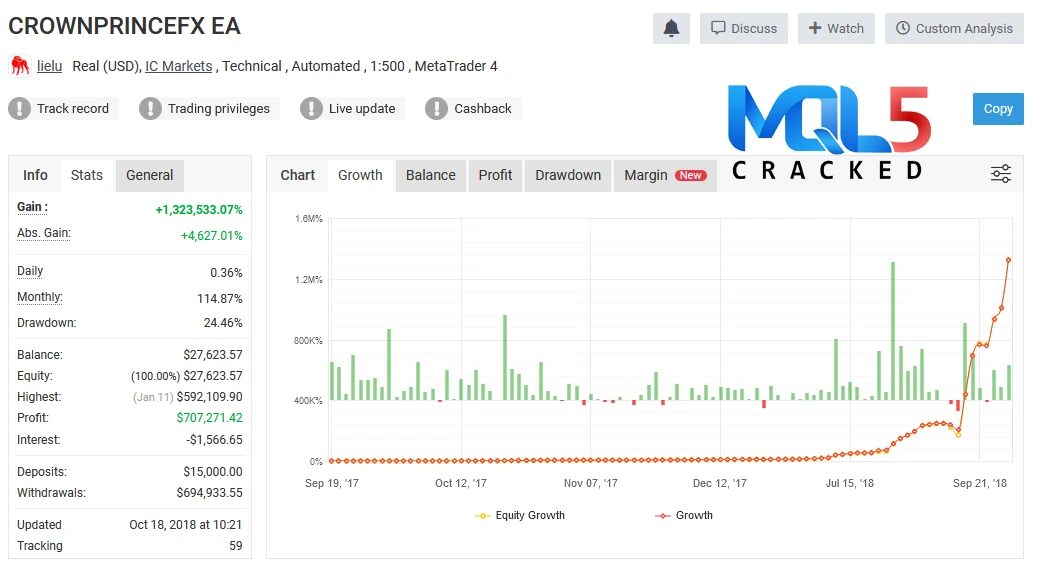The width and height of the screenshot is (1057, 561).
Task: Open the chart settings sliders icon
Action: (x=1000, y=174)
